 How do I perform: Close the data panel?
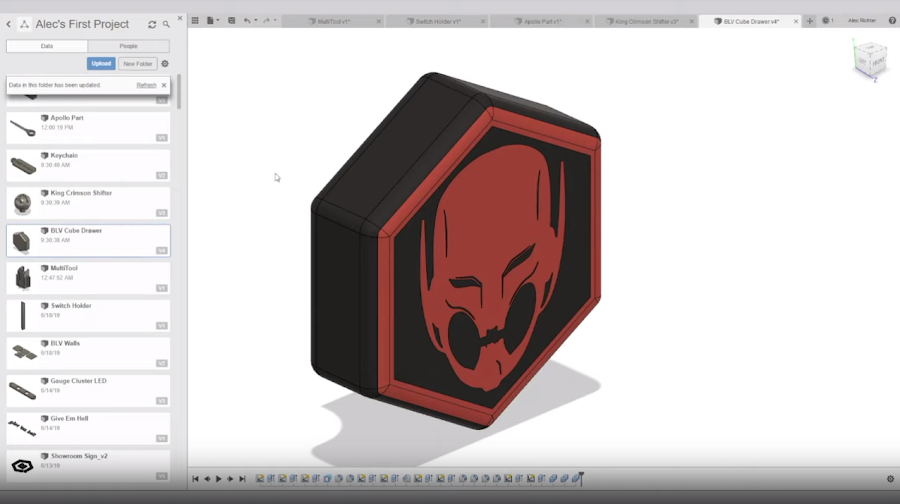click(180, 18)
